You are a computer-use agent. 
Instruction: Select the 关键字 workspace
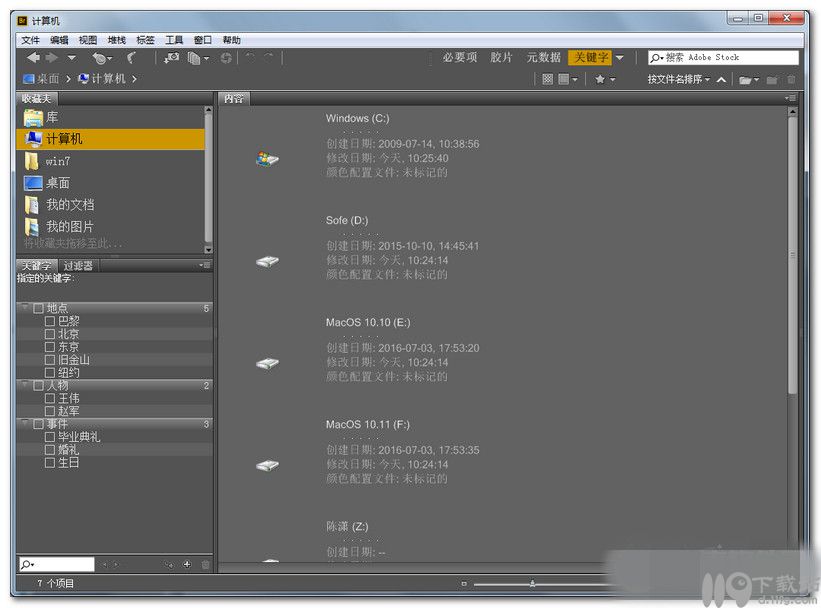(x=591, y=58)
